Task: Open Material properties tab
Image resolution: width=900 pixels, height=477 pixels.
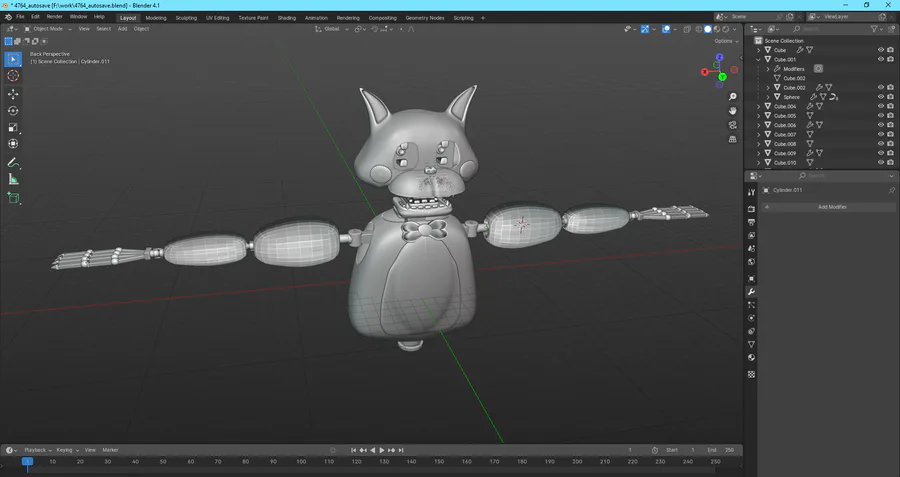Action: coord(751,358)
